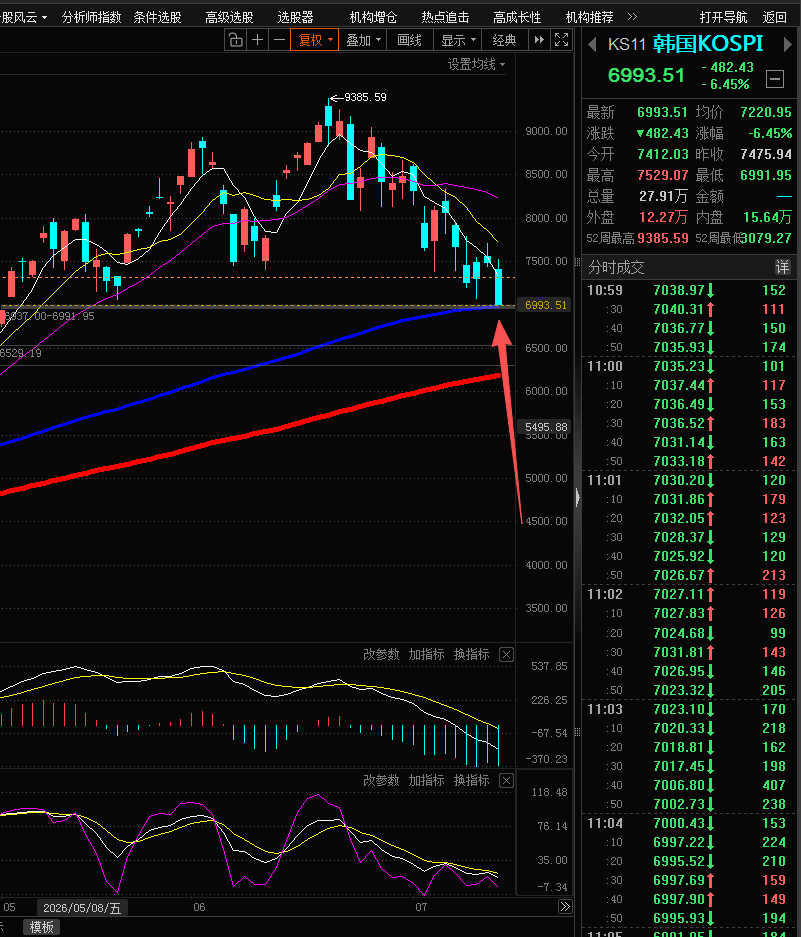Click the 11:04 trade row price 7000.43
This screenshot has height=937, width=801.
(x=678, y=823)
